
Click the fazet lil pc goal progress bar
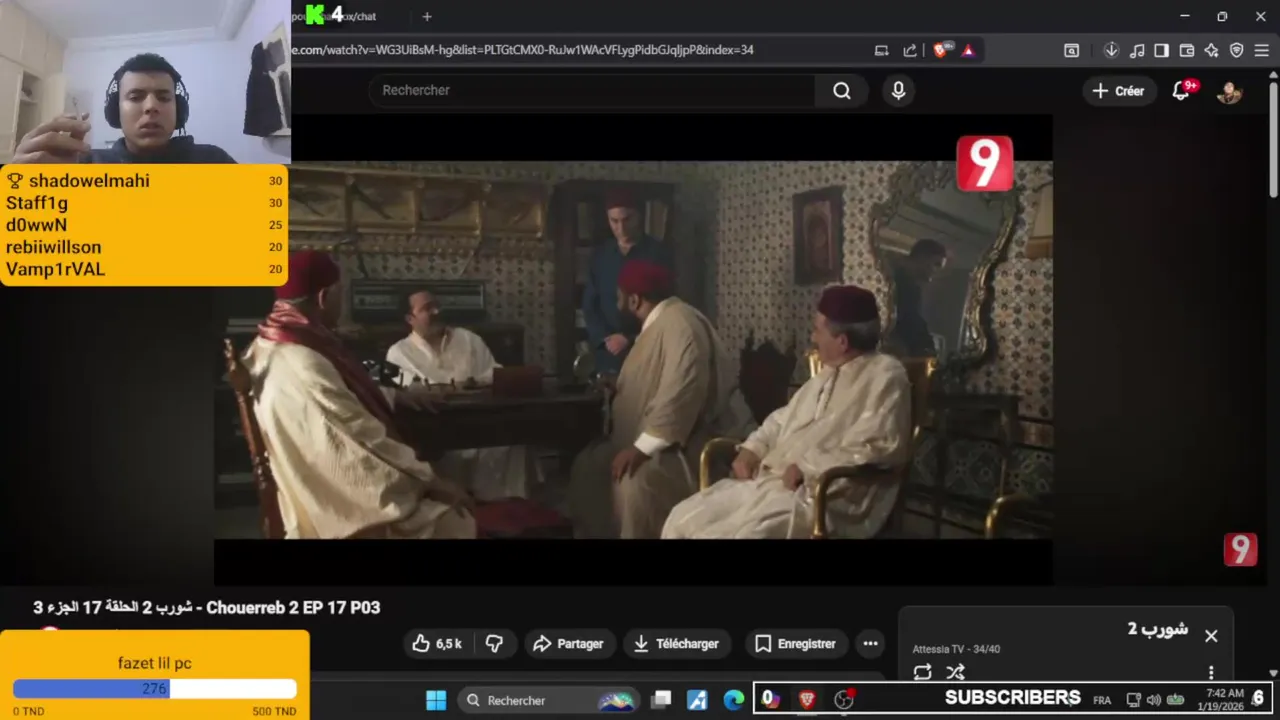(x=155, y=688)
